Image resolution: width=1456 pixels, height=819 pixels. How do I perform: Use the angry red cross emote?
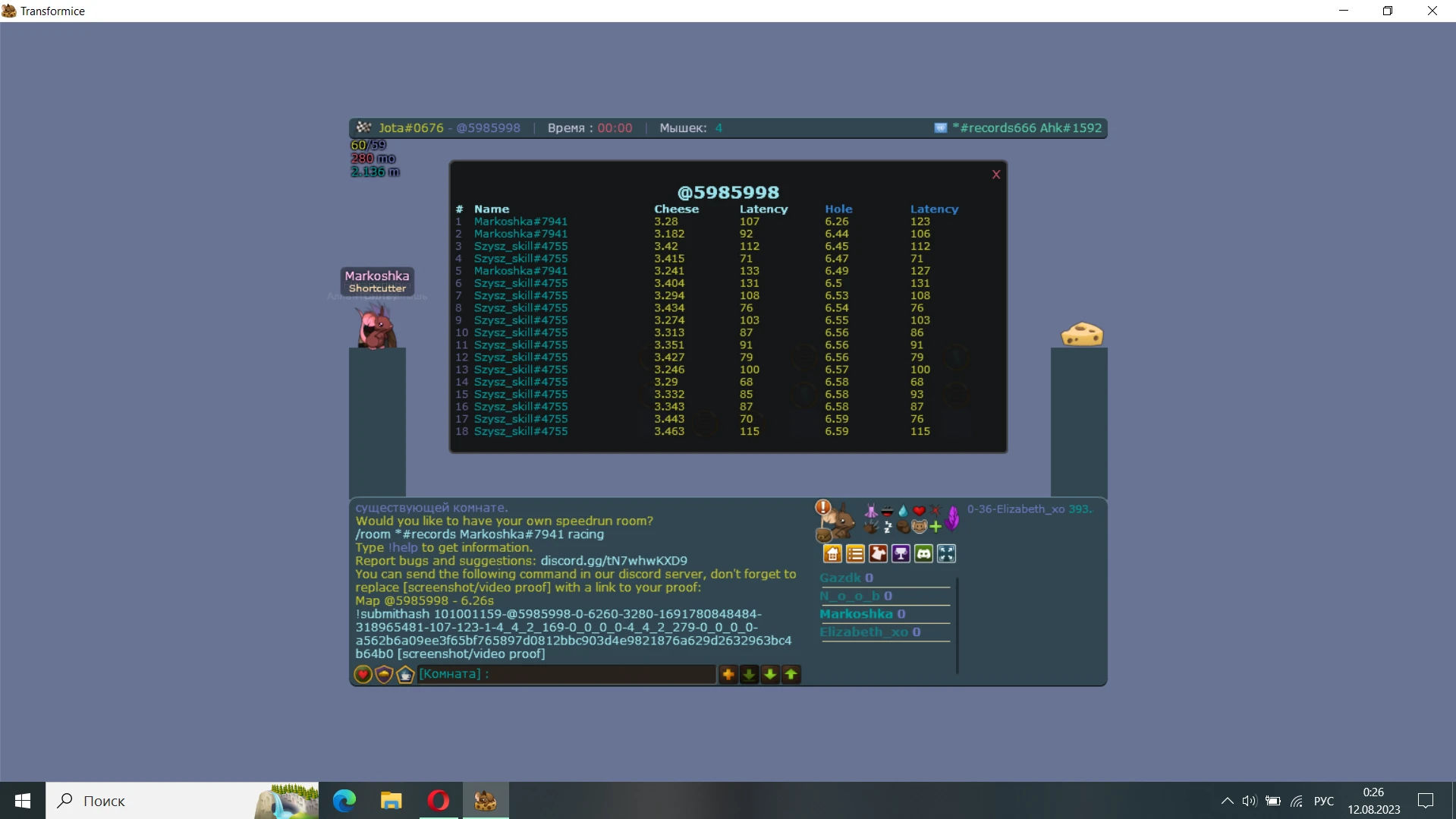pyautogui.click(x=935, y=510)
